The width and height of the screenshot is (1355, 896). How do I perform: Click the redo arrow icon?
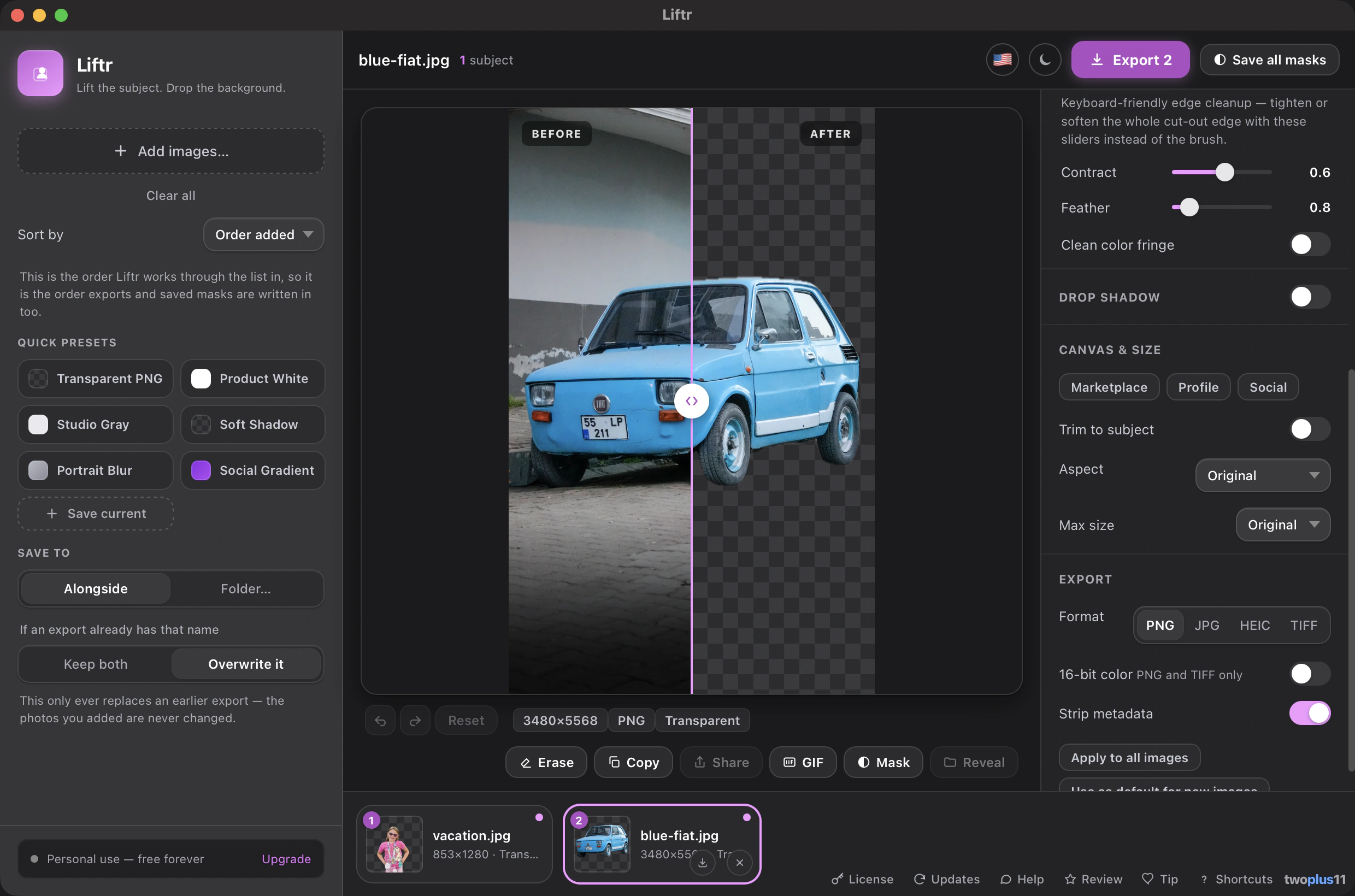click(x=415, y=721)
